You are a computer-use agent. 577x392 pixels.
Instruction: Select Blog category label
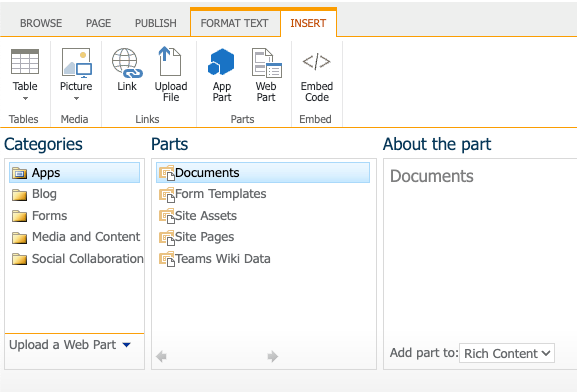coord(44,194)
